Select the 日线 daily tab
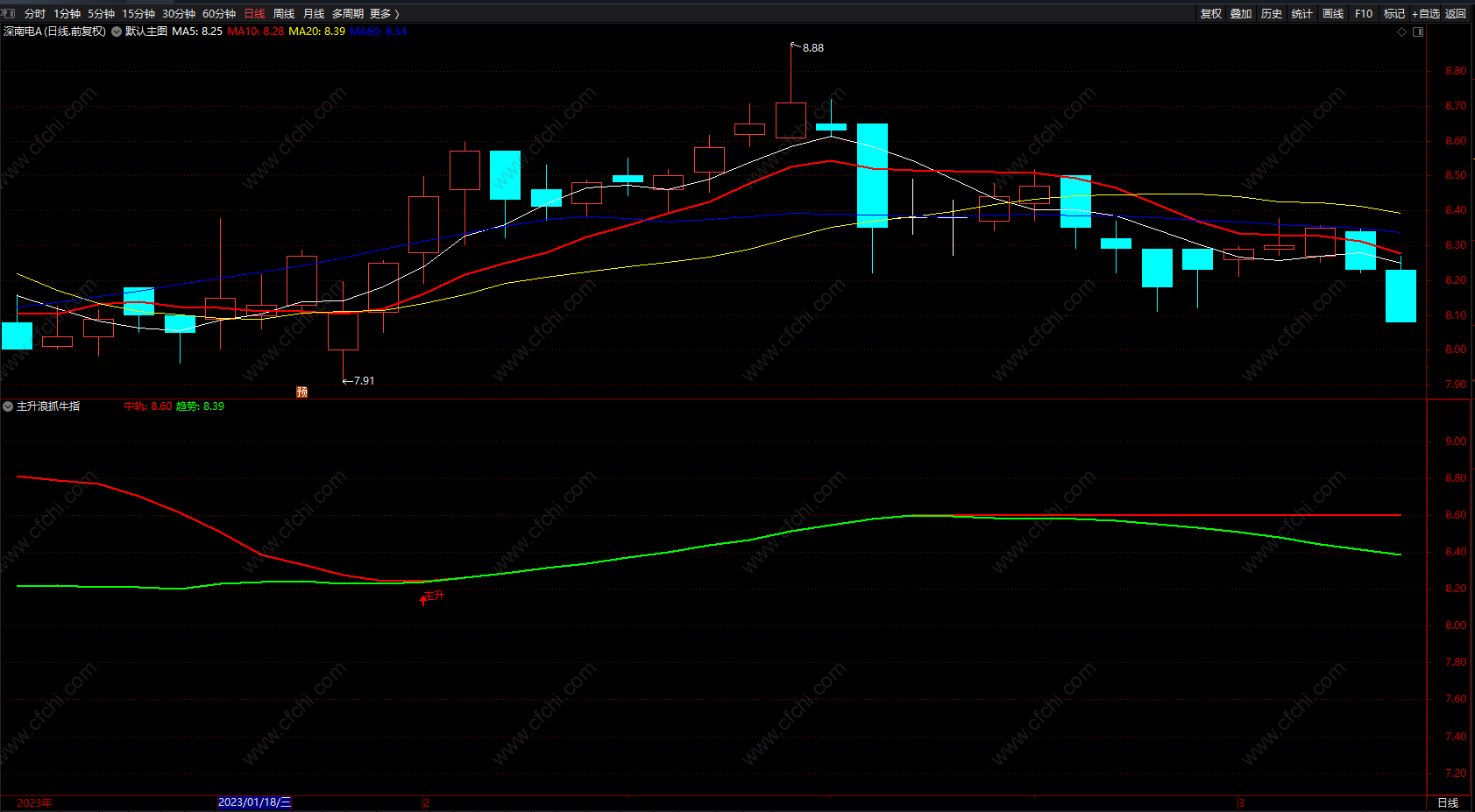The image size is (1475, 812). pos(254,14)
